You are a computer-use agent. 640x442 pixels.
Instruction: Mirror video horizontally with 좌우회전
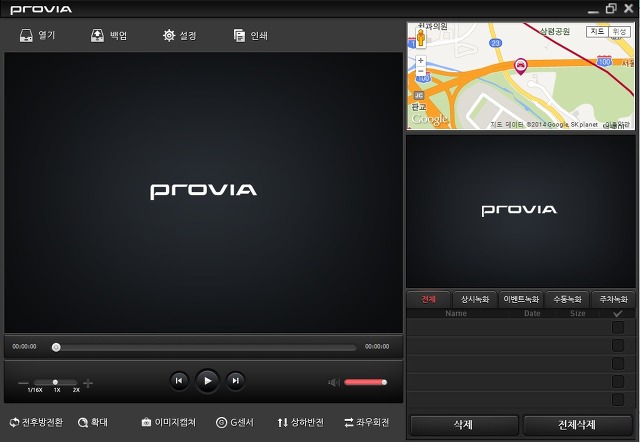coord(366,422)
